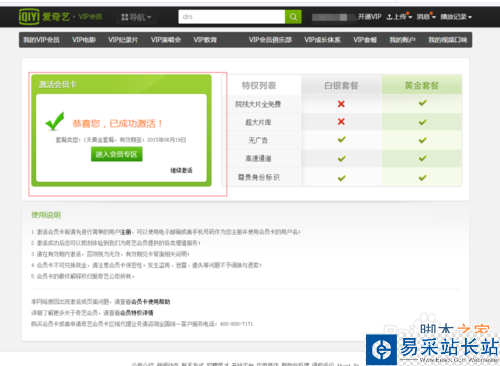Click the 特权列表 header
The height and width of the screenshot is (366, 500).
(x=259, y=86)
